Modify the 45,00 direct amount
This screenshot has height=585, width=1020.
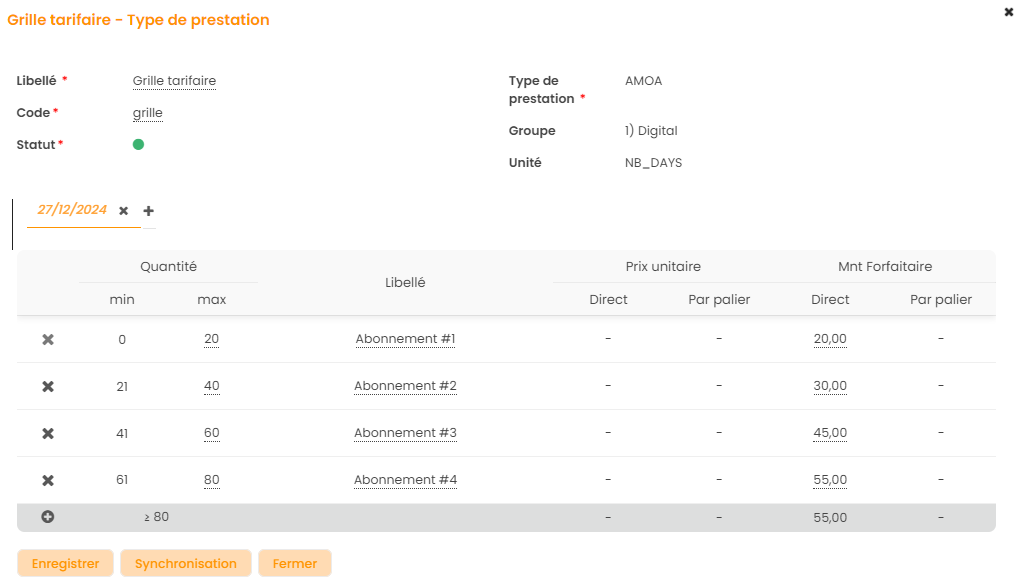[830, 433]
